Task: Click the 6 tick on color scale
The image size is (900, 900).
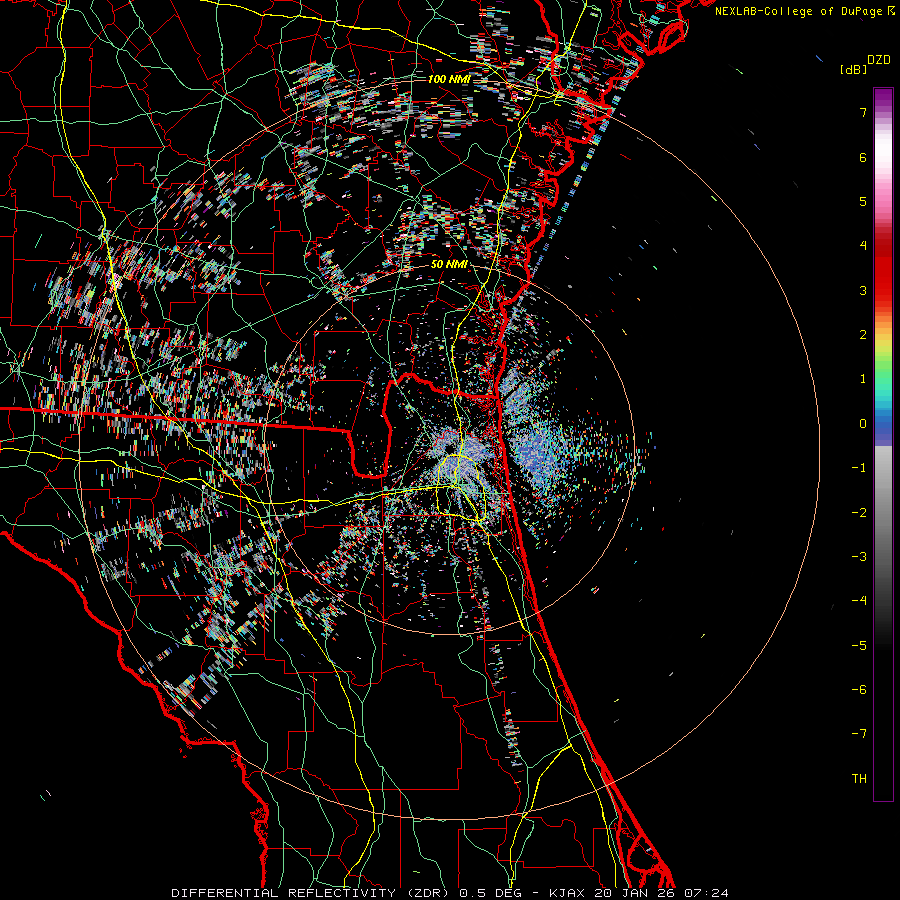Action: point(863,157)
